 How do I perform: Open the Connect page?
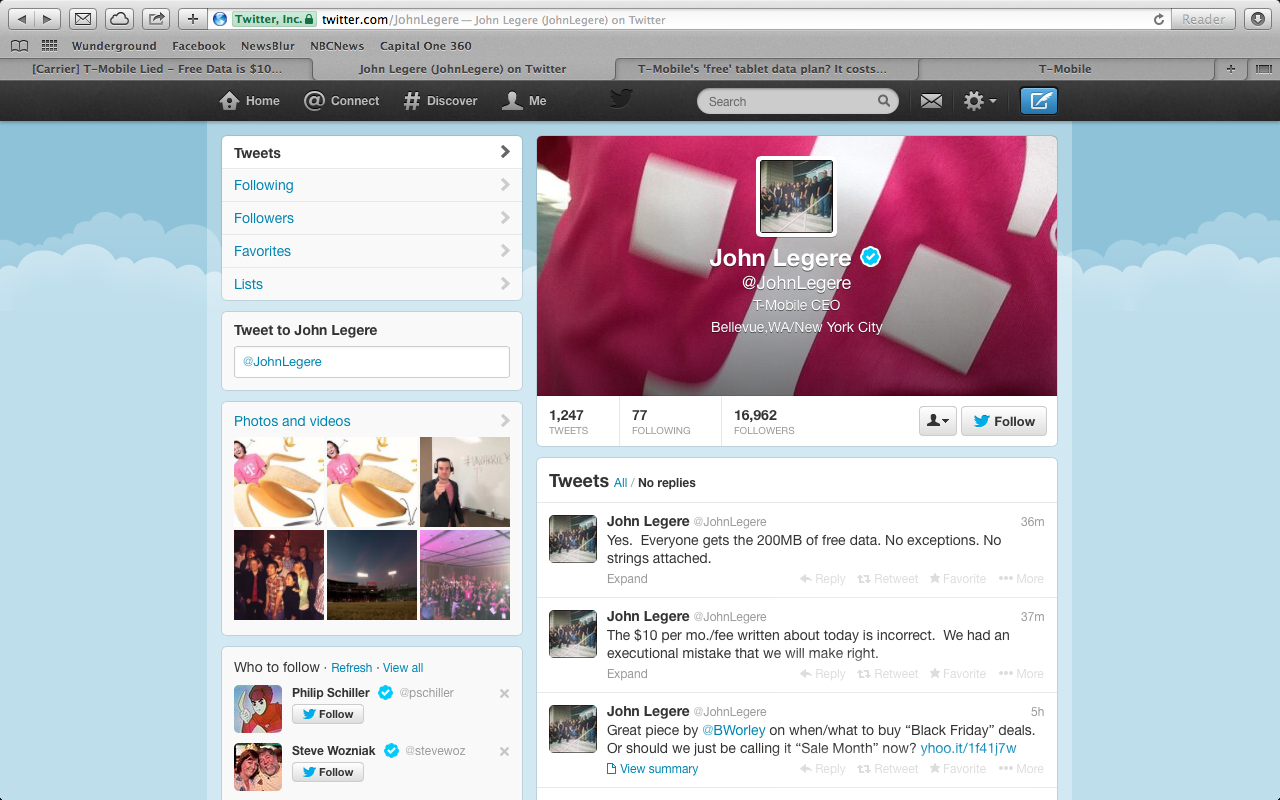342,101
